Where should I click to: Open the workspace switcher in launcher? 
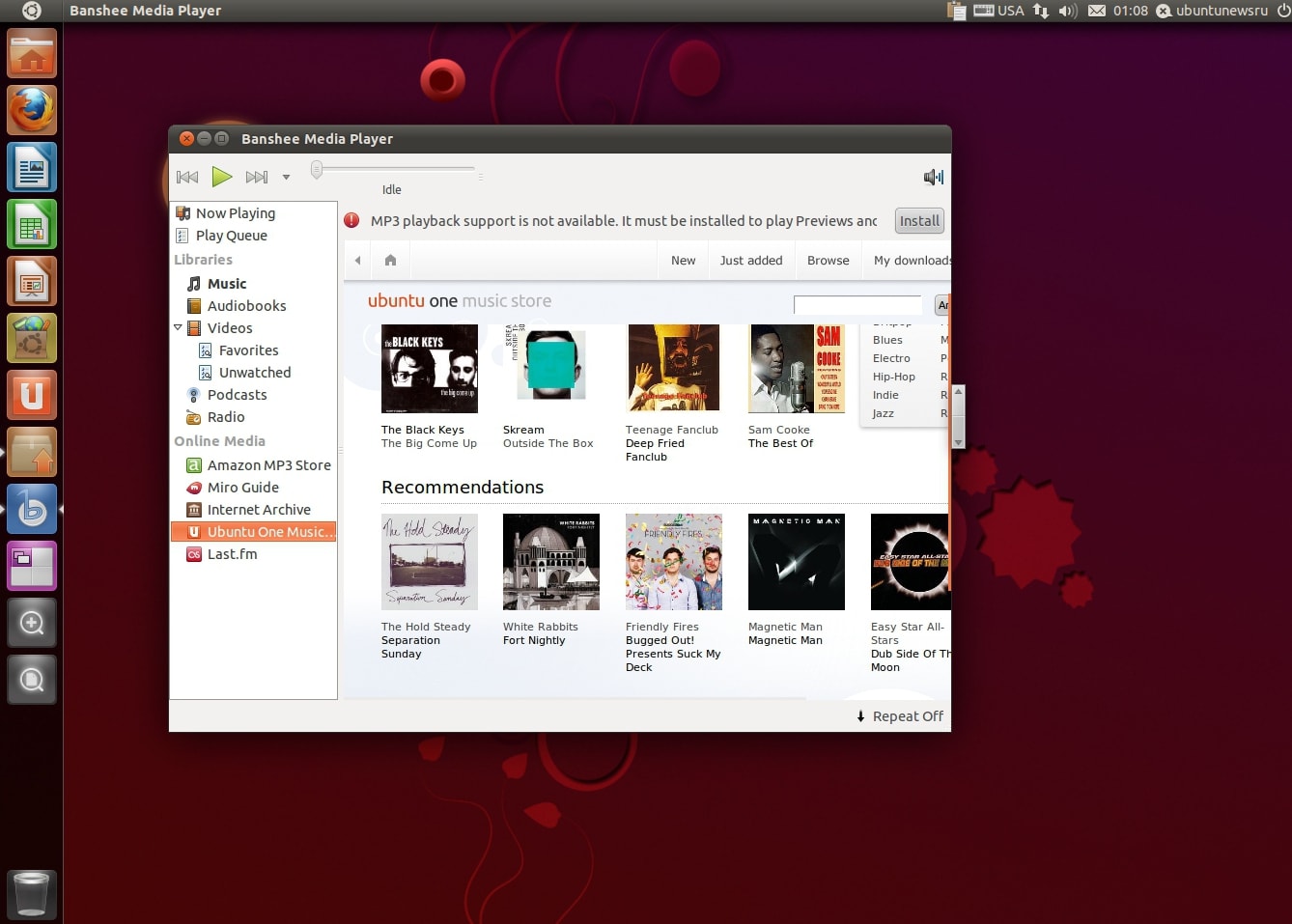point(32,566)
